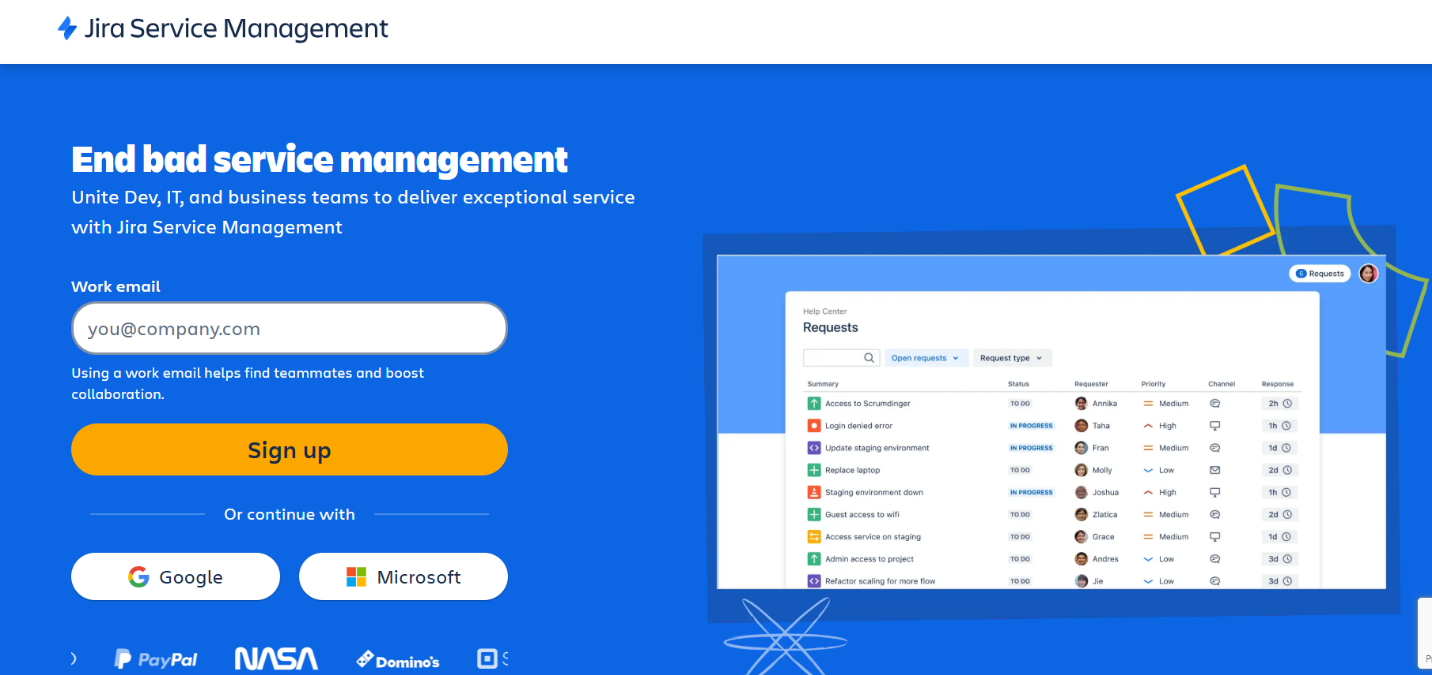Click the clock icon next to 2h response
This screenshot has height=675, width=1432.
pyautogui.click(x=1288, y=403)
